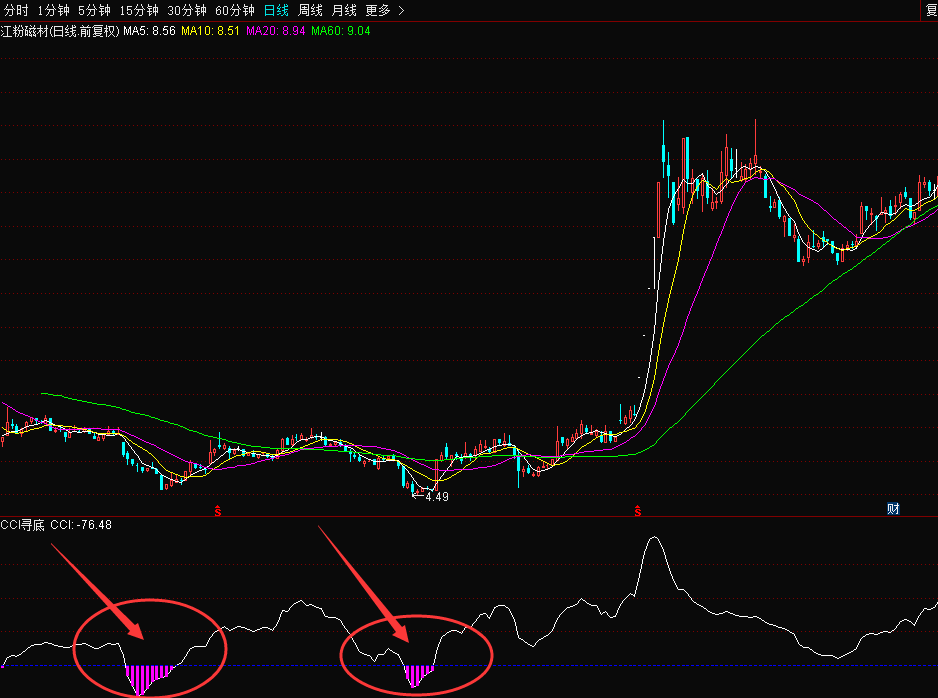Select the 30分钟 timeframe tab
This screenshot has width=938, height=698.
pos(187,10)
